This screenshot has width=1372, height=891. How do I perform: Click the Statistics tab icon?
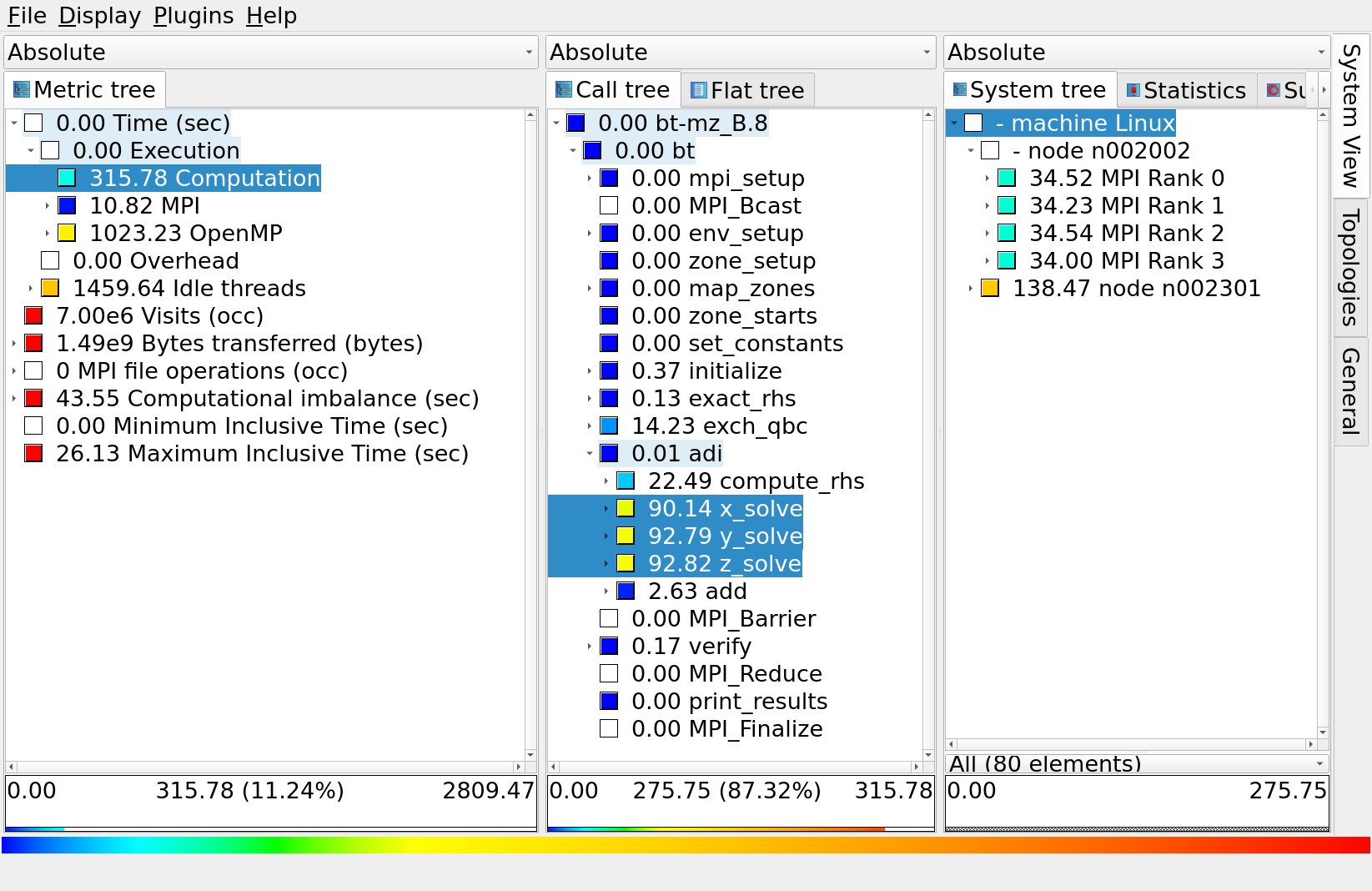point(1133,90)
